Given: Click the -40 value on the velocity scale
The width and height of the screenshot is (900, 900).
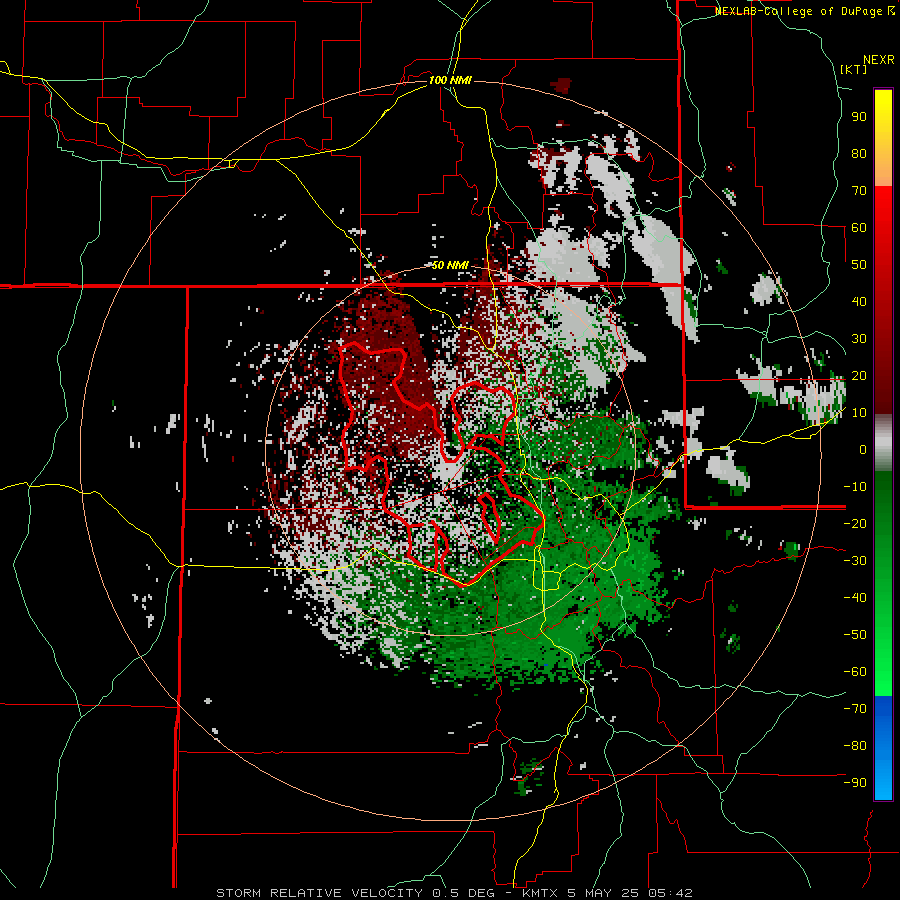Looking at the screenshot, I should click(855, 598).
